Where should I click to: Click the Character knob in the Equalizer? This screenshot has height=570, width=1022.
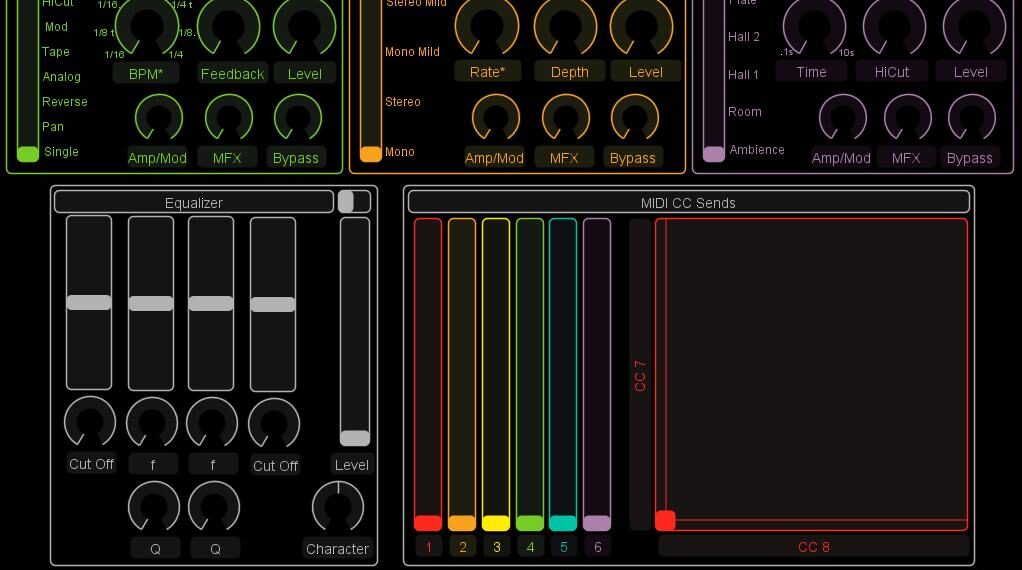[338, 506]
